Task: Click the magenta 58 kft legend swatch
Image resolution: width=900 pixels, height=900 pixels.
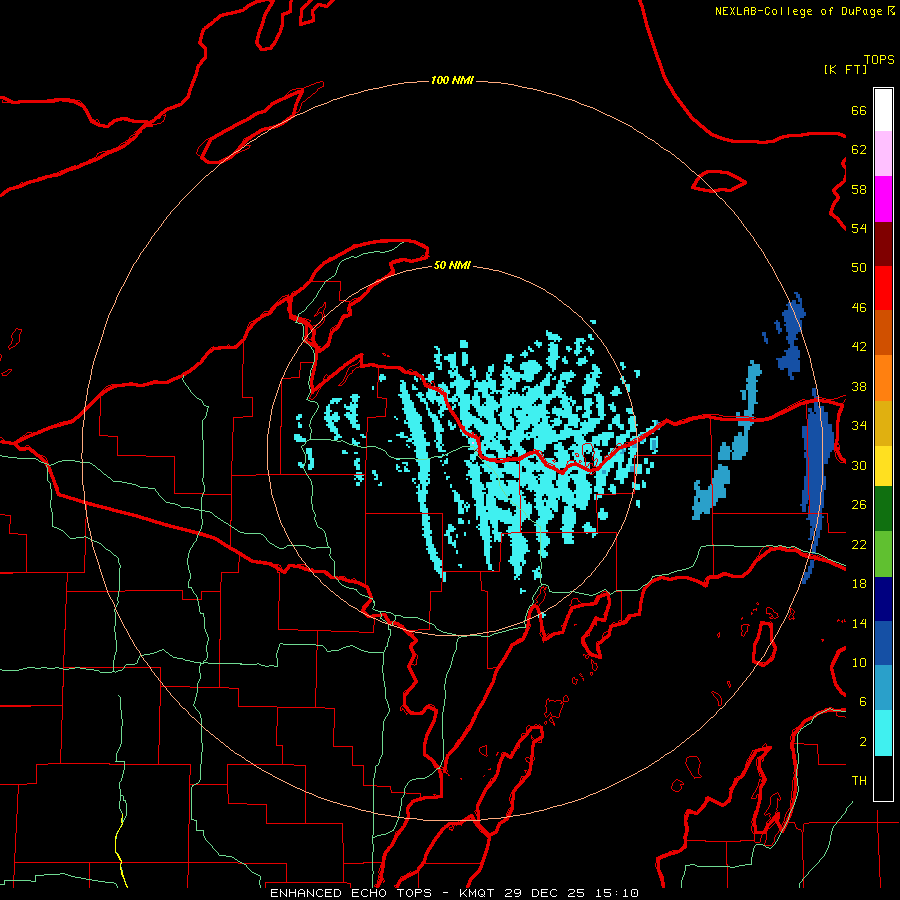Action: click(x=883, y=199)
